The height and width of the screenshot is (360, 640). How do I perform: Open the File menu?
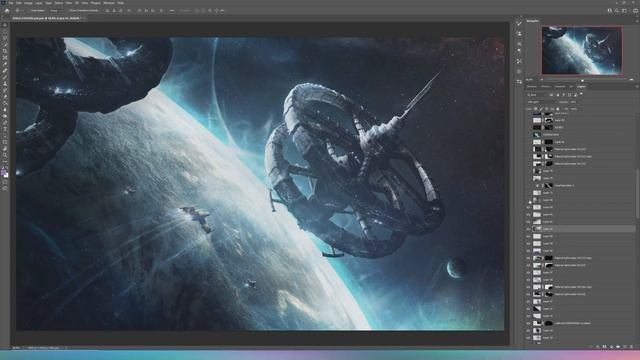[x=11, y=3]
